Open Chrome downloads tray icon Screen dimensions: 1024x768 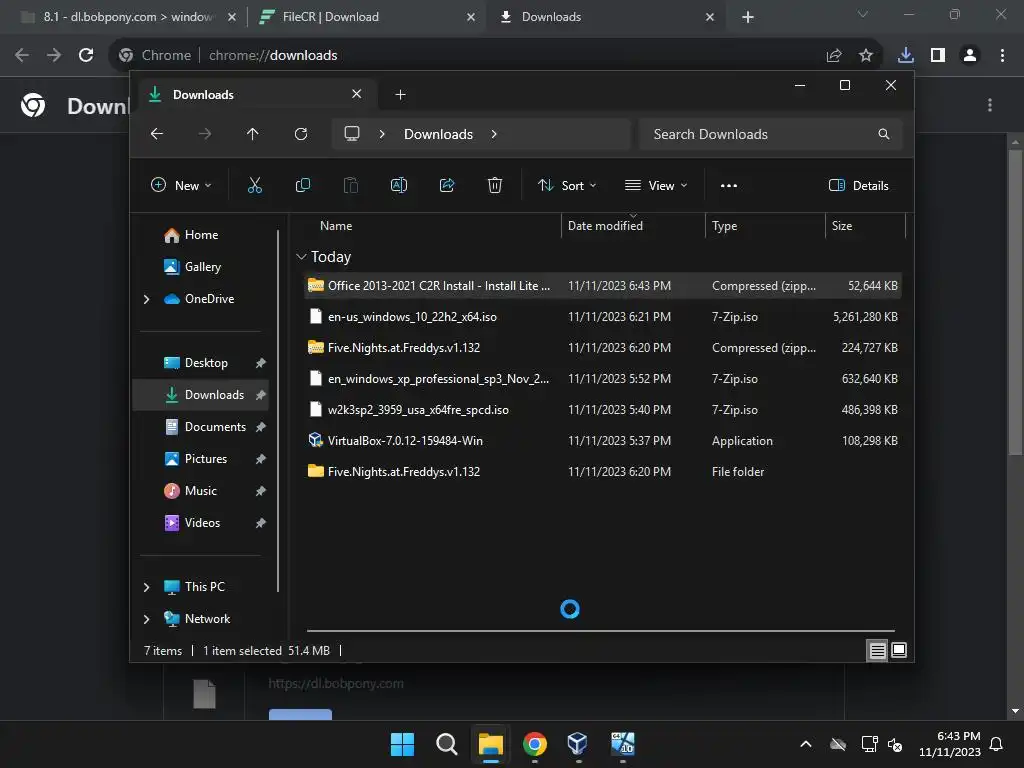[x=906, y=55]
